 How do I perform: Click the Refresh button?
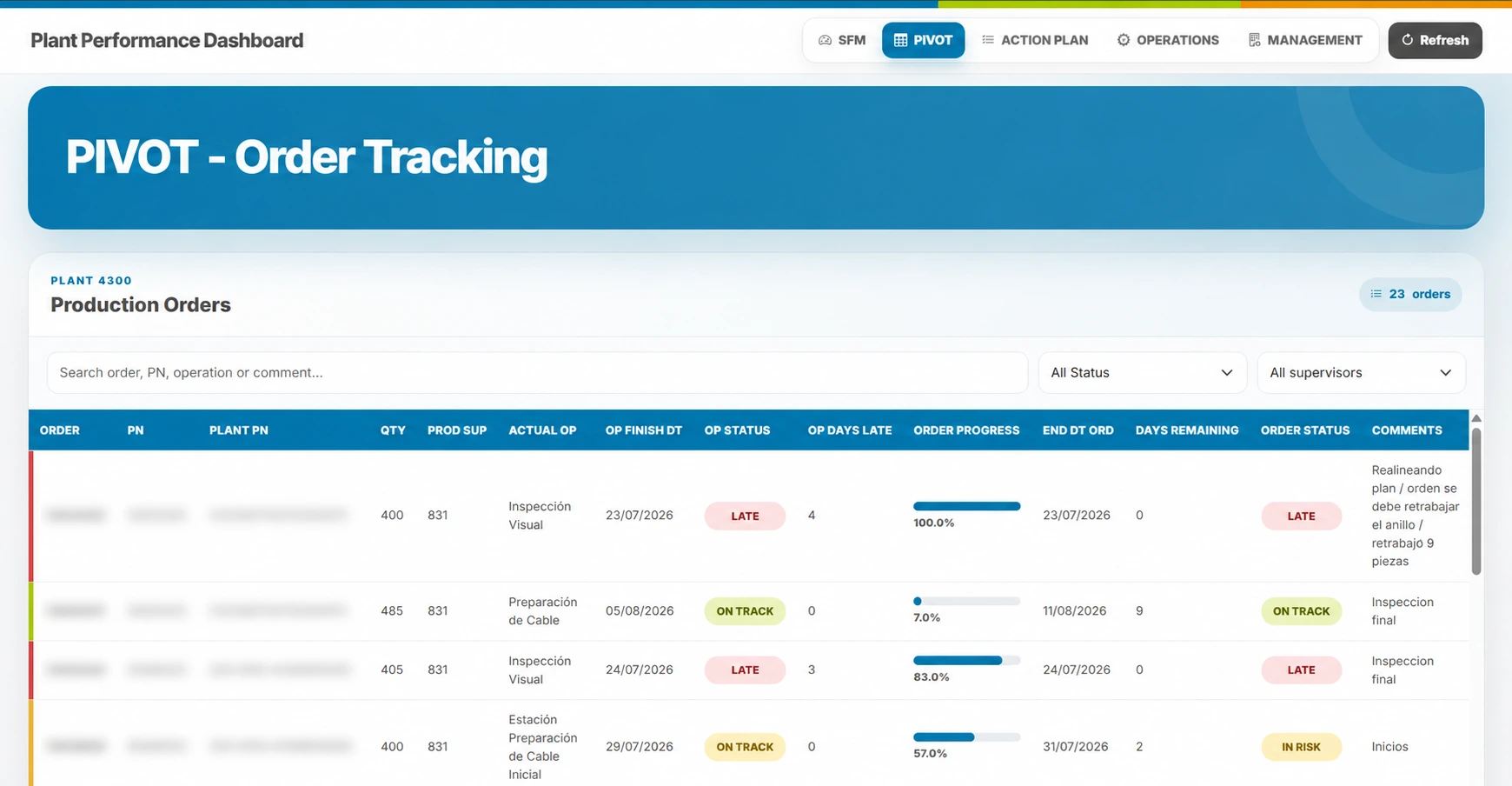[1435, 40]
